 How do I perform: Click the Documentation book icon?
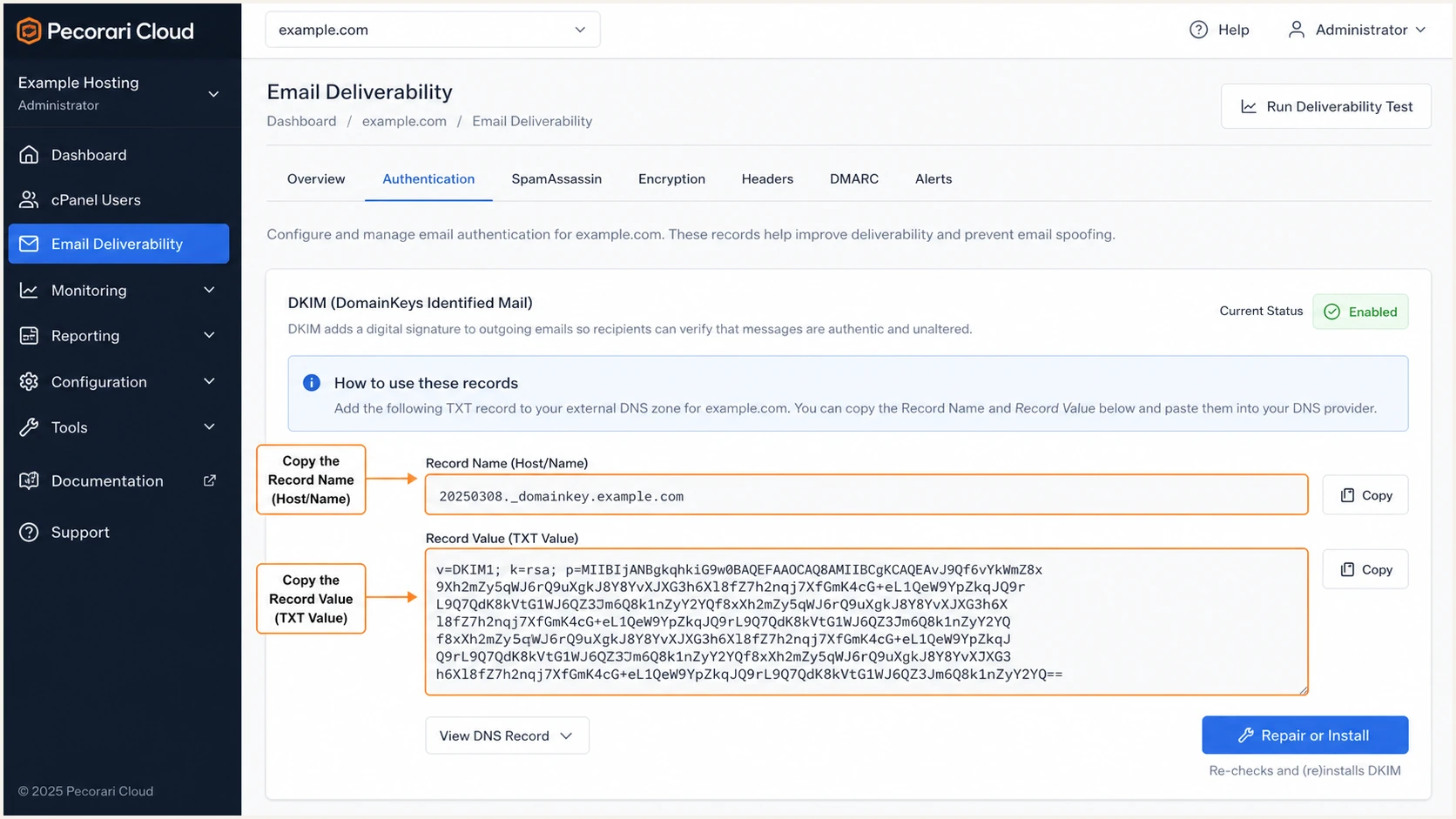click(x=29, y=480)
